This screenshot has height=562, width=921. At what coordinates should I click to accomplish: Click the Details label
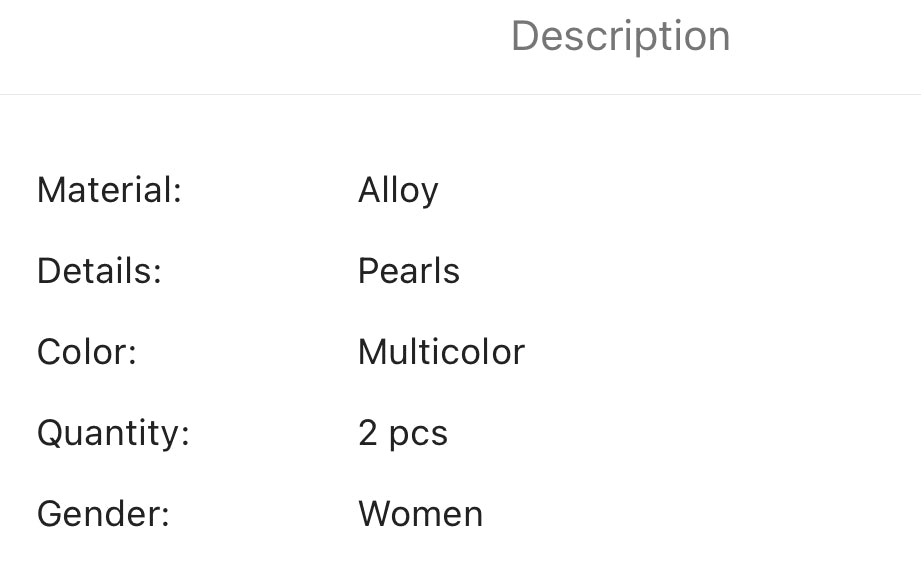(x=99, y=271)
